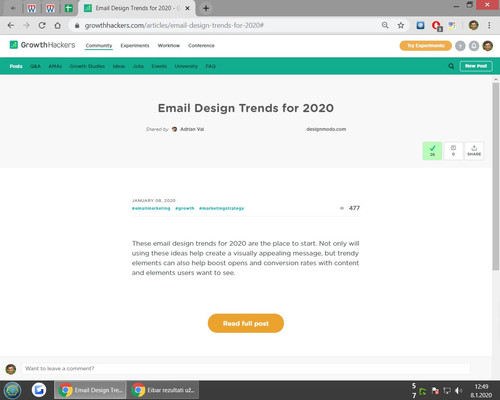This screenshot has height=400, width=500.
Task: Open the blue app icon on taskbar
Action: coord(39,390)
